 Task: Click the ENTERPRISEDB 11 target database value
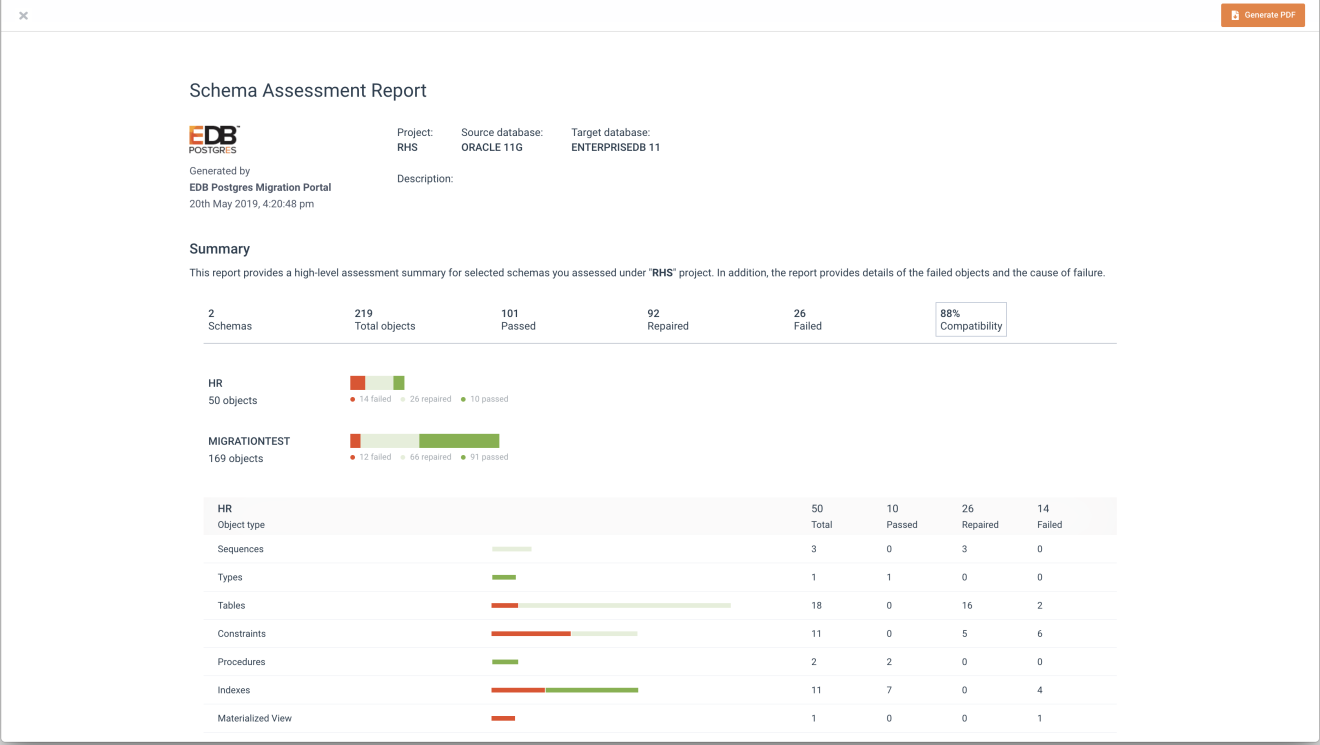[x=616, y=147]
